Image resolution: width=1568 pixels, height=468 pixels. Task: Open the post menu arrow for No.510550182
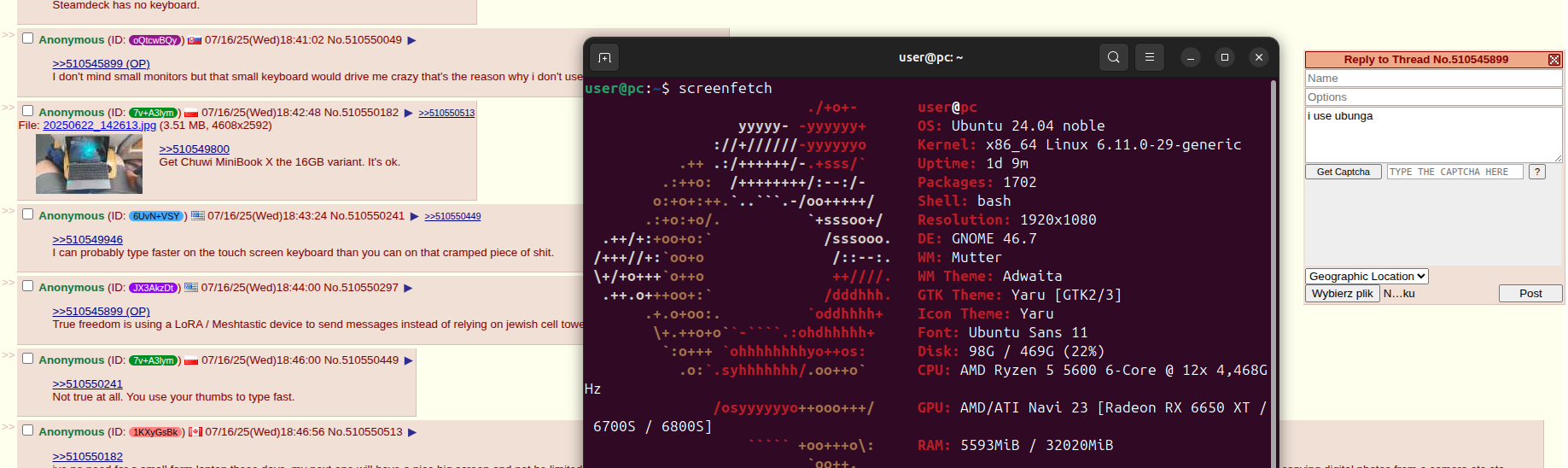[x=408, y=113]
